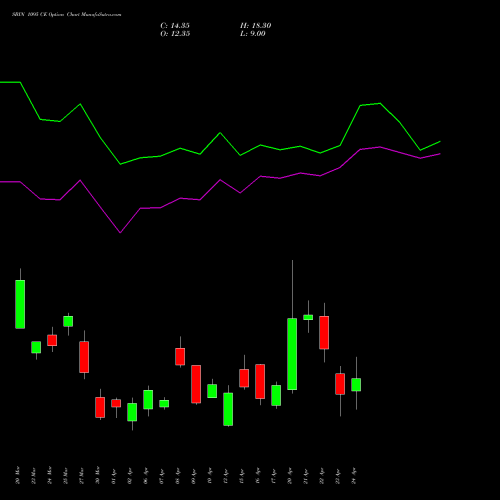
Task: Select the tall green candle above 20 Apr
Action: pyautogui.click(x=292, y=354)
